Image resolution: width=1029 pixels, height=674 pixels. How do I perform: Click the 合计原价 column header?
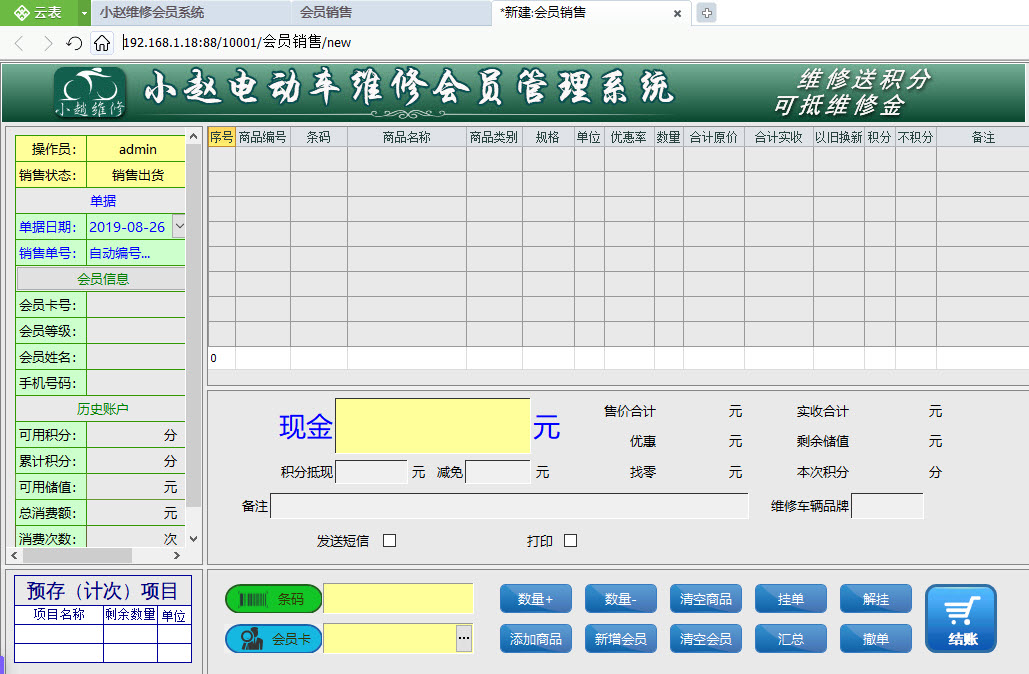click(x=713, y=137)
